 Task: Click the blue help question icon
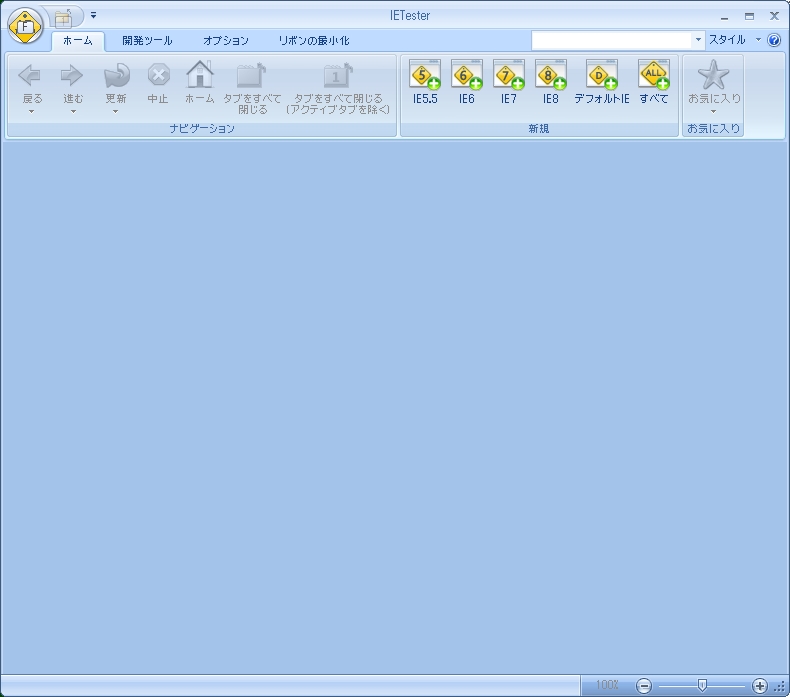774,40
